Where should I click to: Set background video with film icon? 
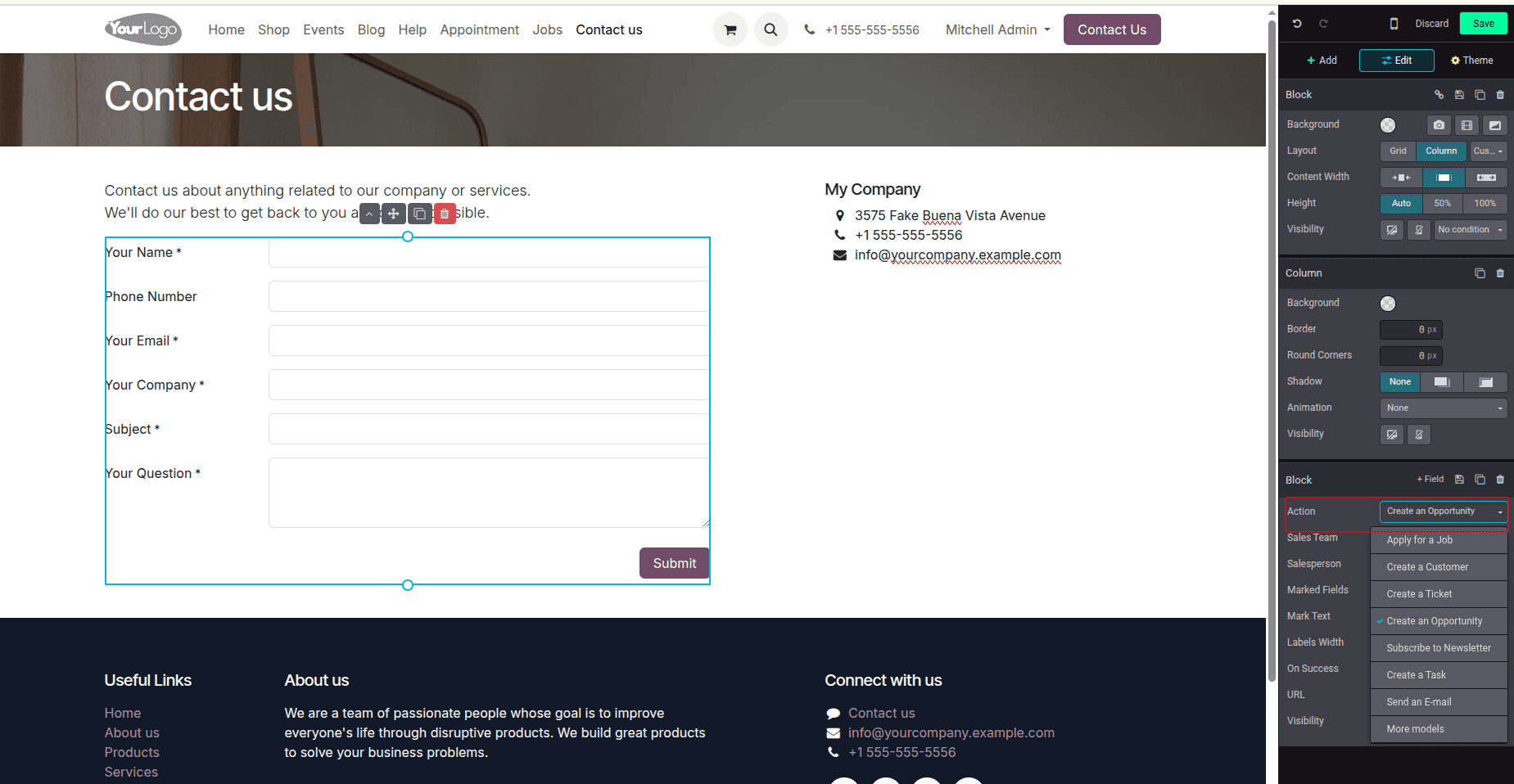tap(1467, 125)
